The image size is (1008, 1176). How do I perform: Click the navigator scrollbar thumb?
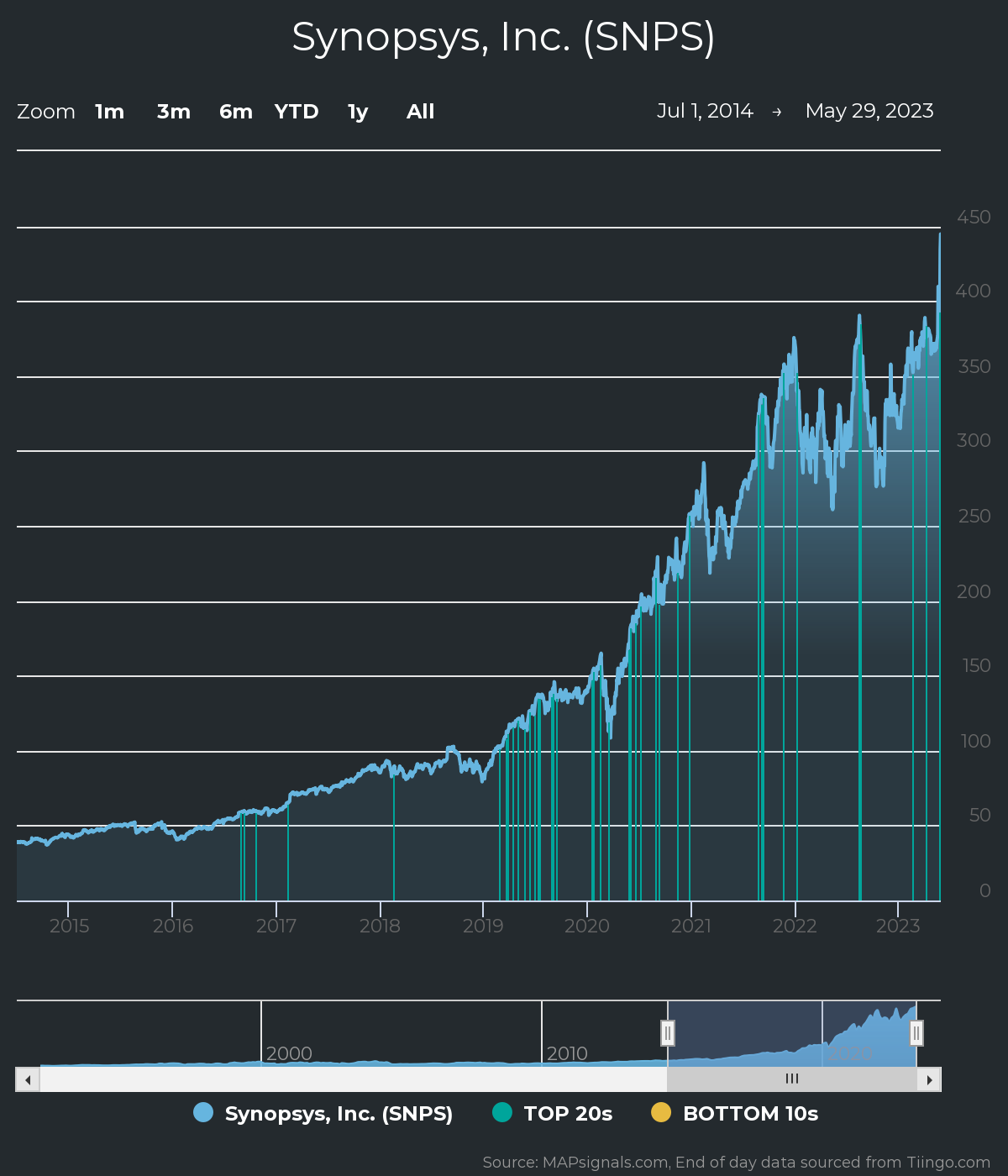792,1079
